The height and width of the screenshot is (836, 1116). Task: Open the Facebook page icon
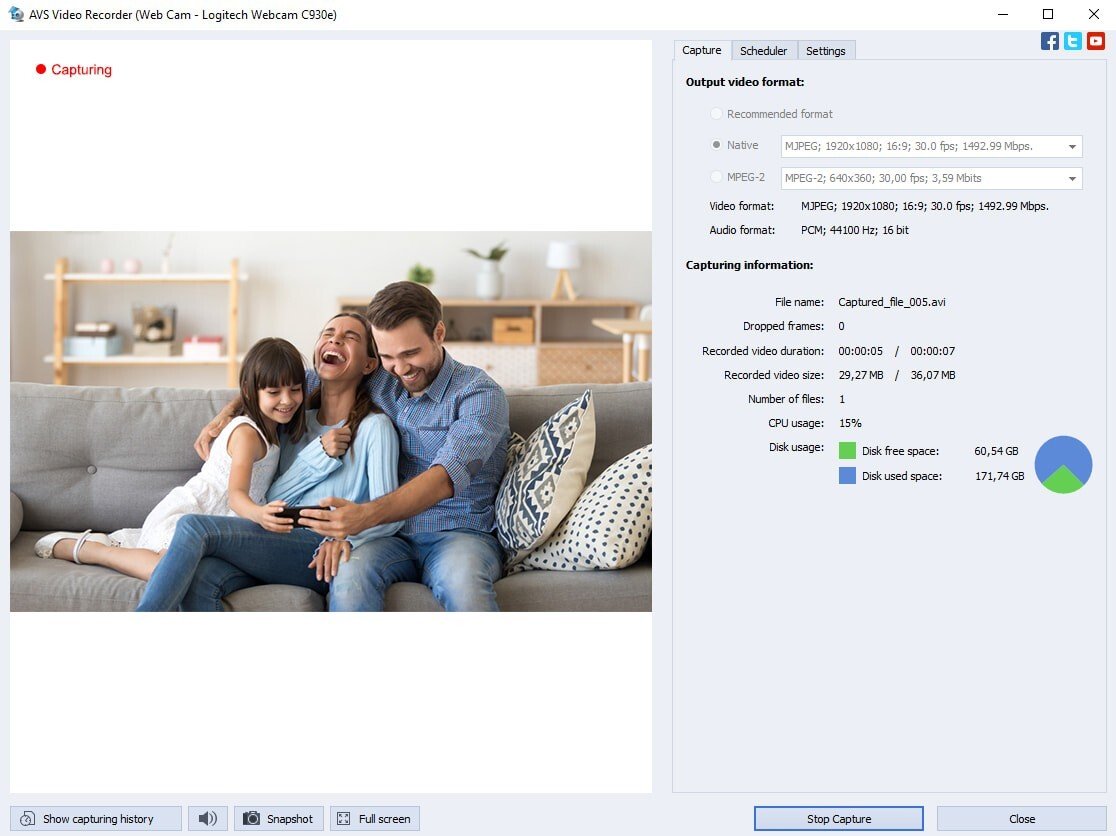pyautogui.click(x=1050, y=41)
